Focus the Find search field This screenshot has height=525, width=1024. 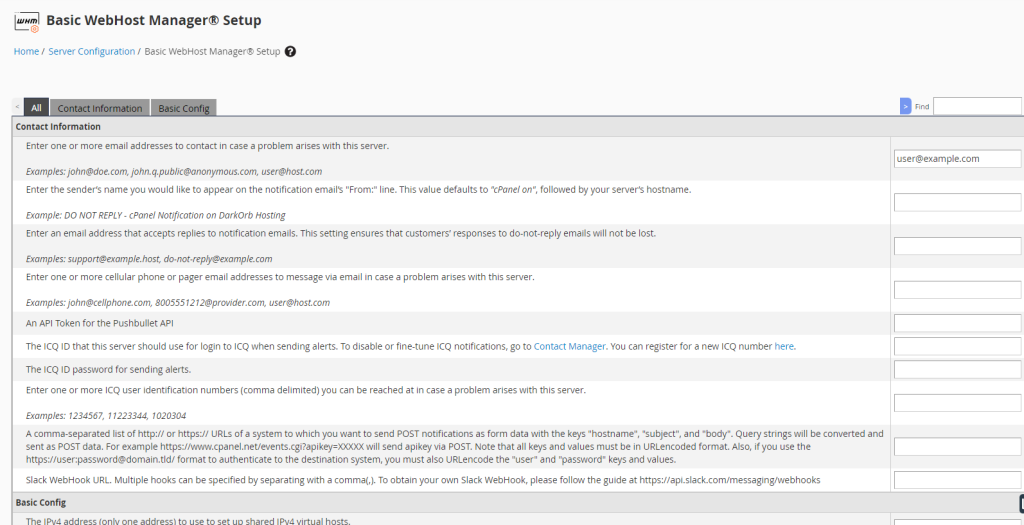coord(976,106)
